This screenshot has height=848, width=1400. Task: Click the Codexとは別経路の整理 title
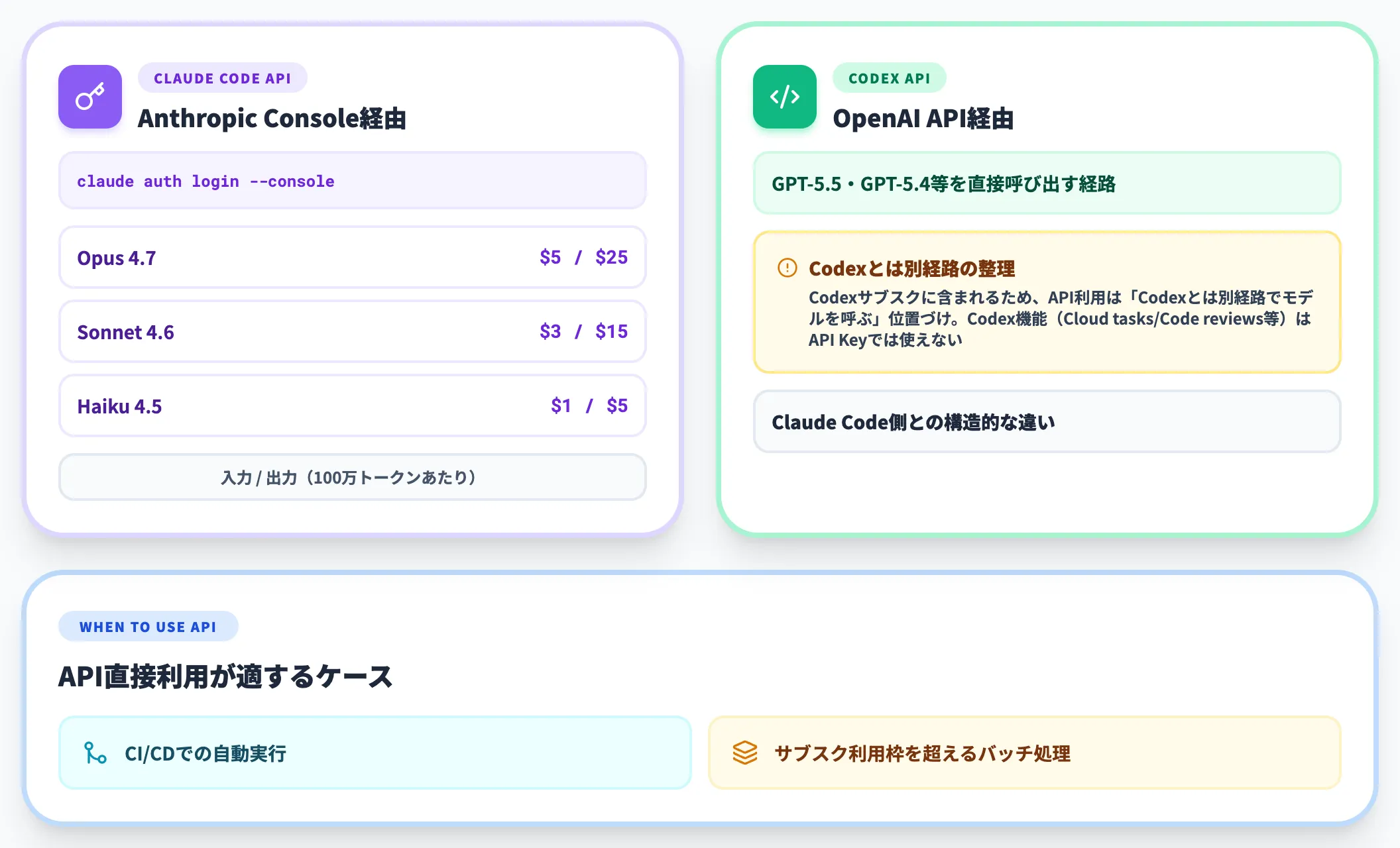[912, 268]
